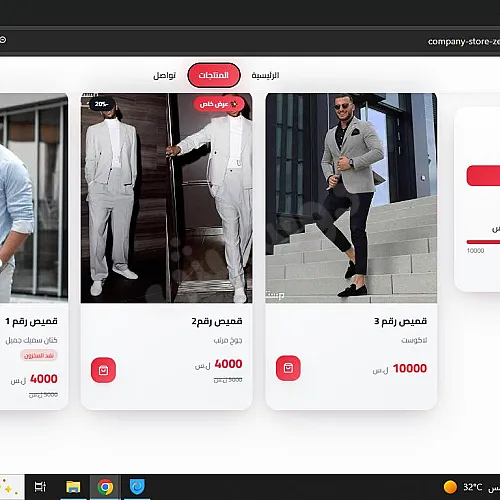Click the جوخ مرتب description text
The height and width of the screenshot is (500, 500).
click(228, 340)
